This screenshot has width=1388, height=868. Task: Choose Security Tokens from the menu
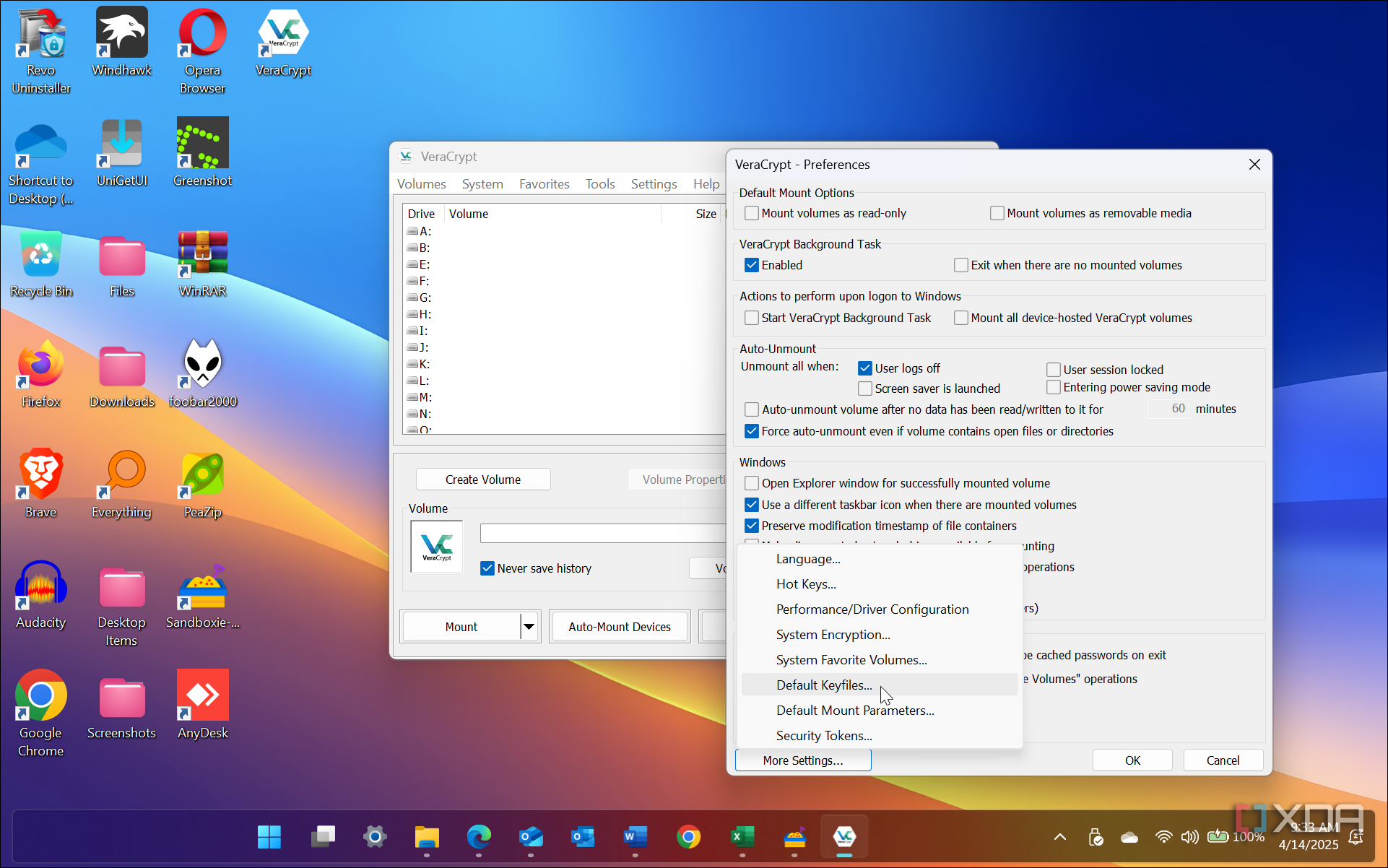(824, 736)
